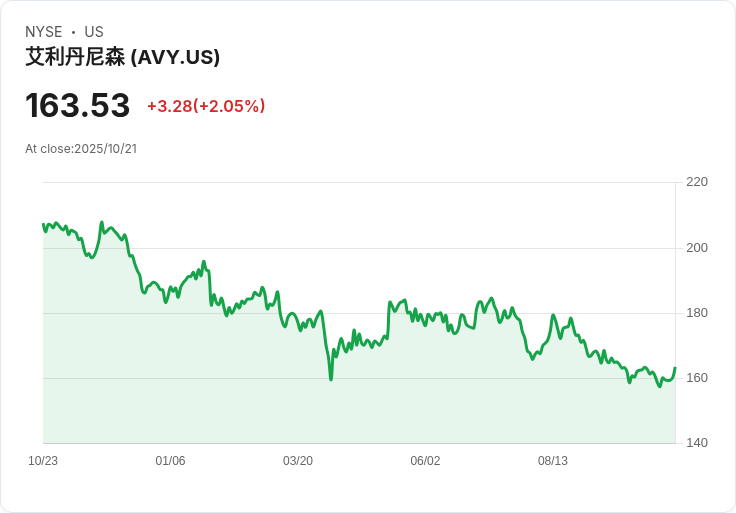The height and width of the screenshot is (513, 736).
Task: Select the 06/02 date on the x-axis
Action: coord(425,461)
